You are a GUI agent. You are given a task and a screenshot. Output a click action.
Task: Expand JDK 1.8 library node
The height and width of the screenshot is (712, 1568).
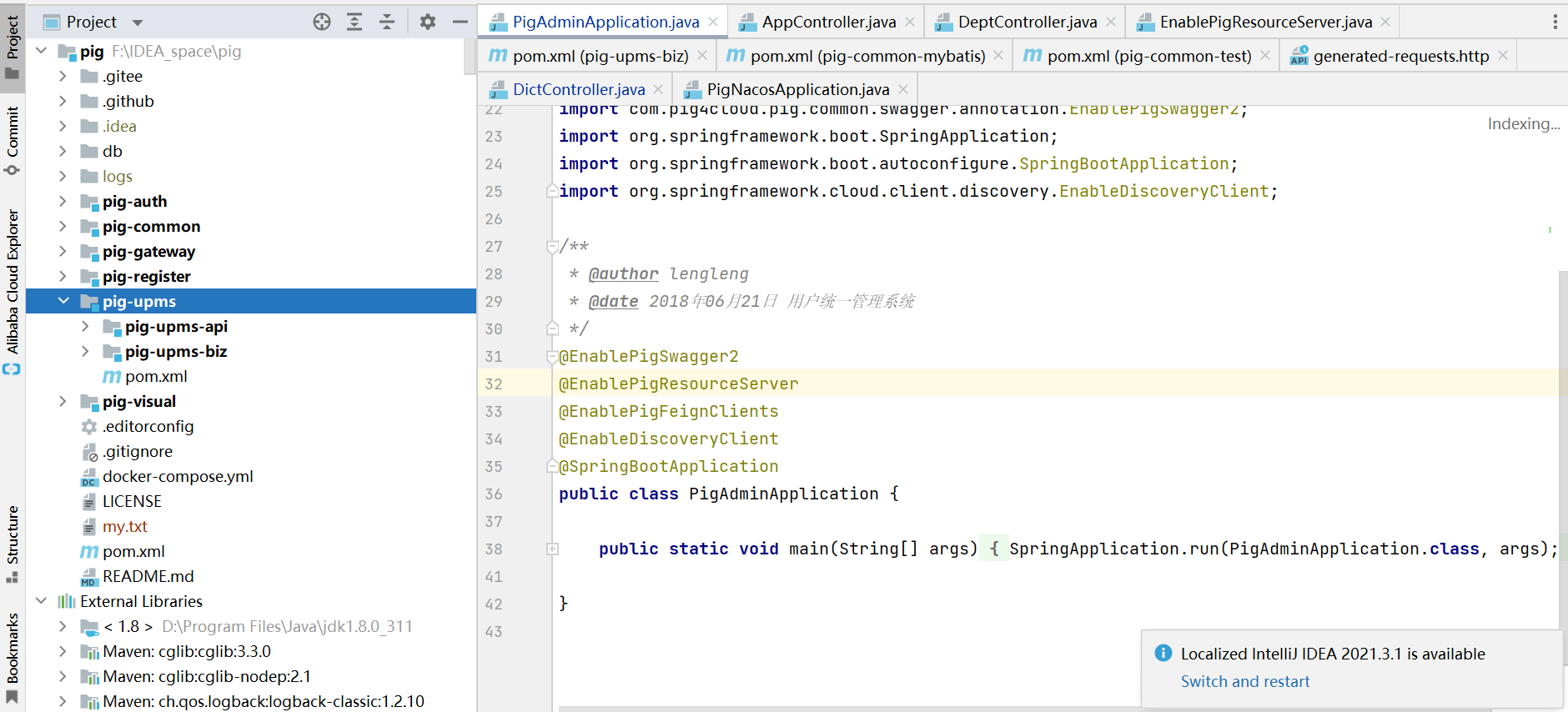[x=63, y=626]
